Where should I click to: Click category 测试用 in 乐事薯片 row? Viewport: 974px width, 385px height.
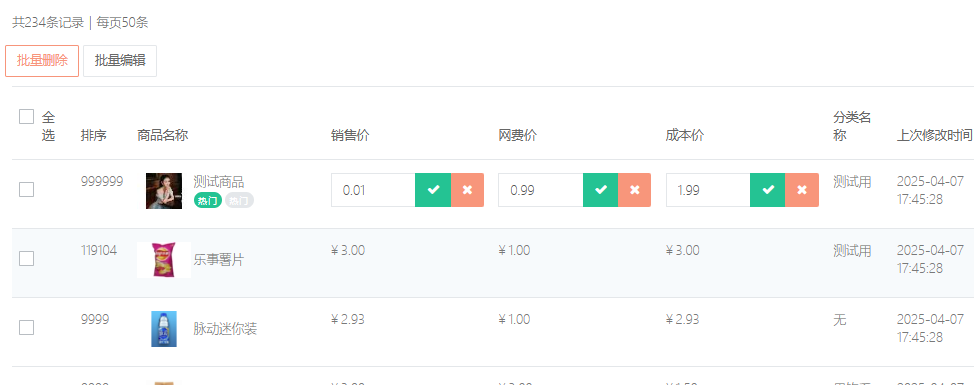point(852,251)
